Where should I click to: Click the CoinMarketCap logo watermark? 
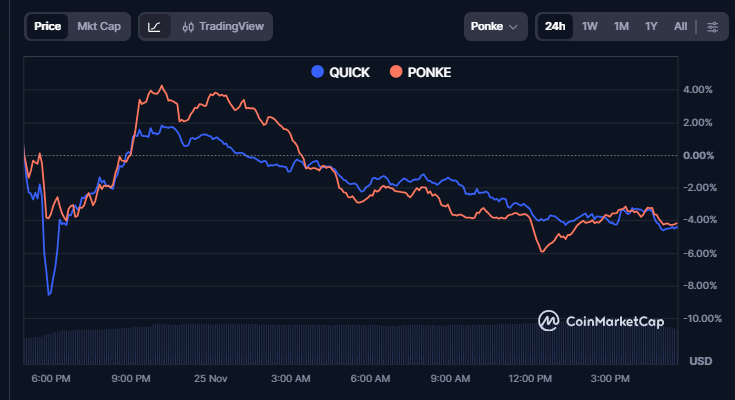pyautogui.click(x=600, y=320)
